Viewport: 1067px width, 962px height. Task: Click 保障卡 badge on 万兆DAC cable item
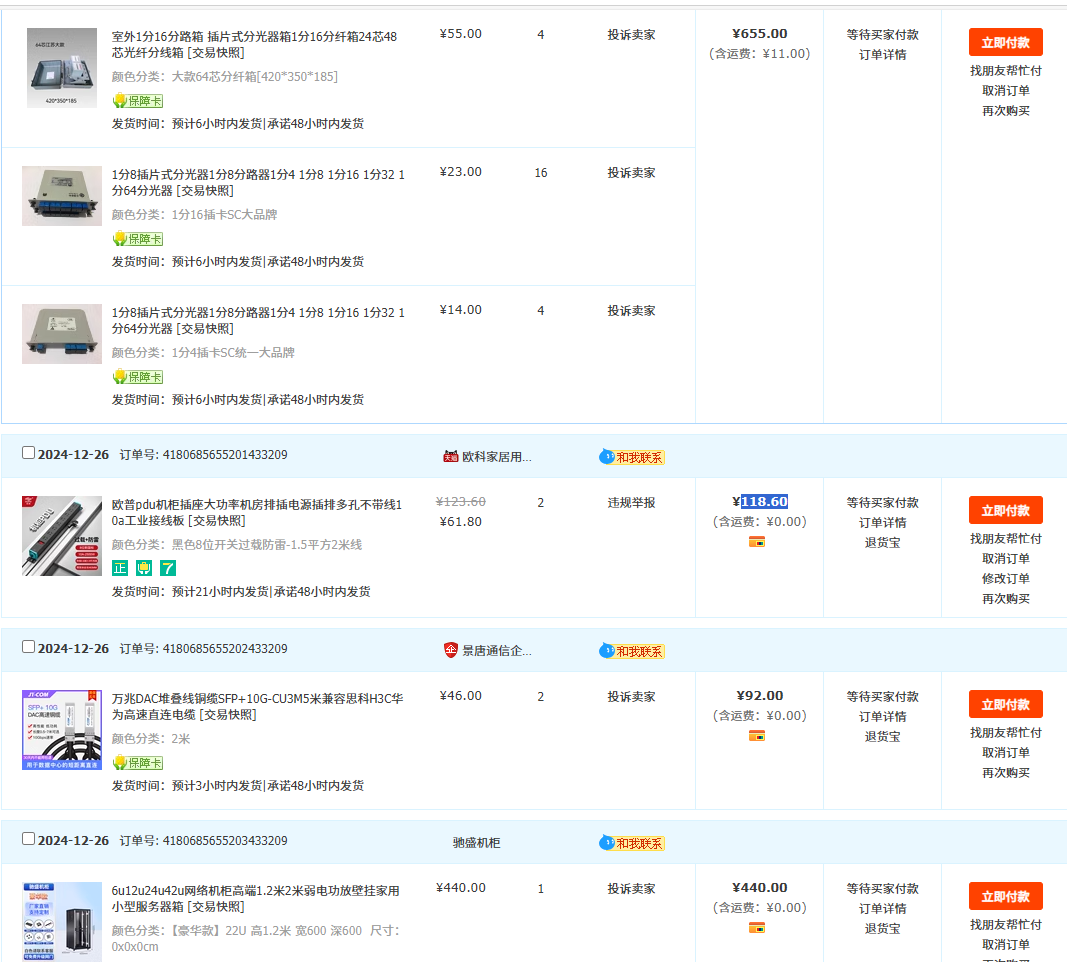pyautogui.click(x=137, y=763)
